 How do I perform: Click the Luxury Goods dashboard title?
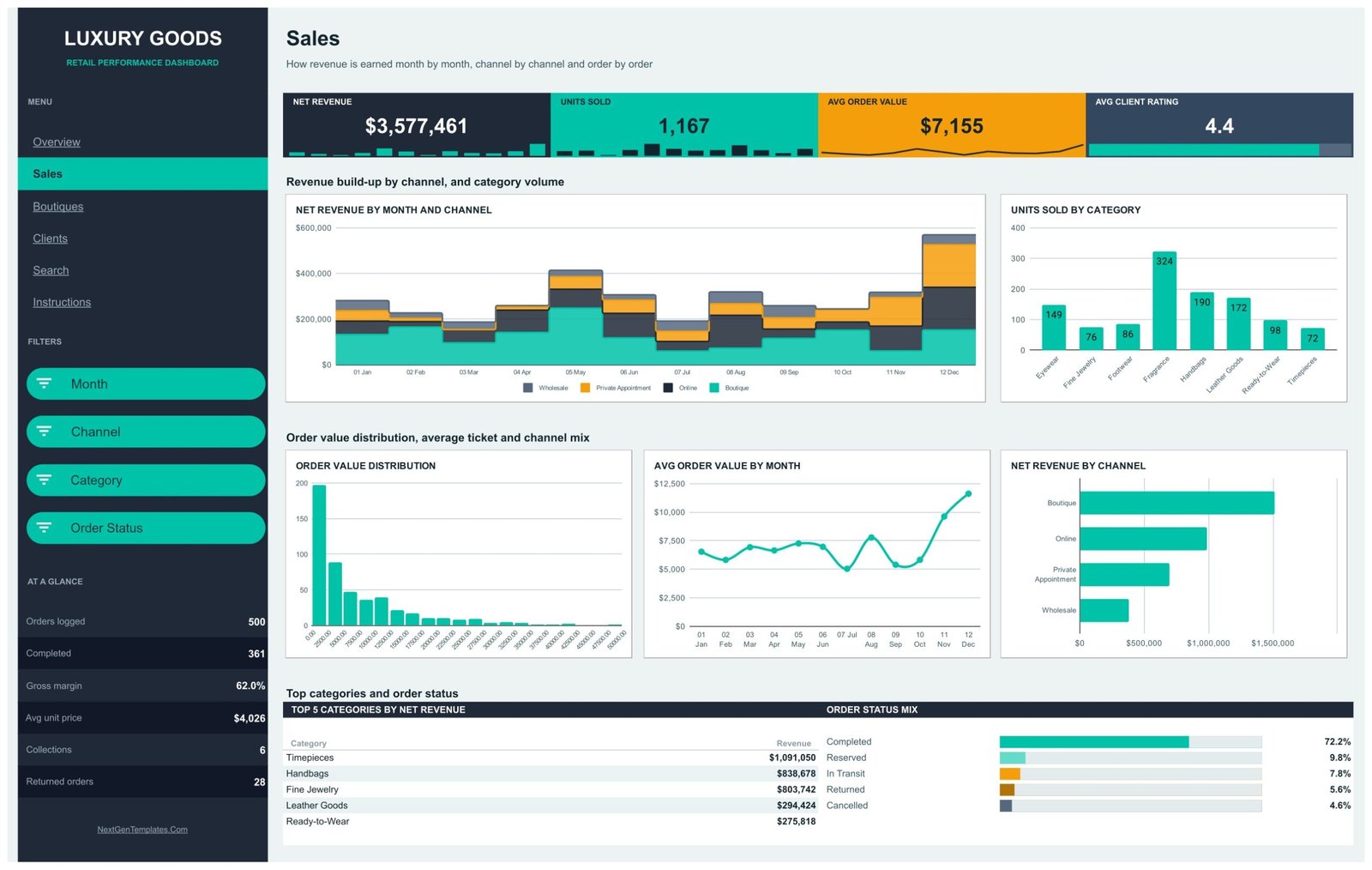point(142,38)
